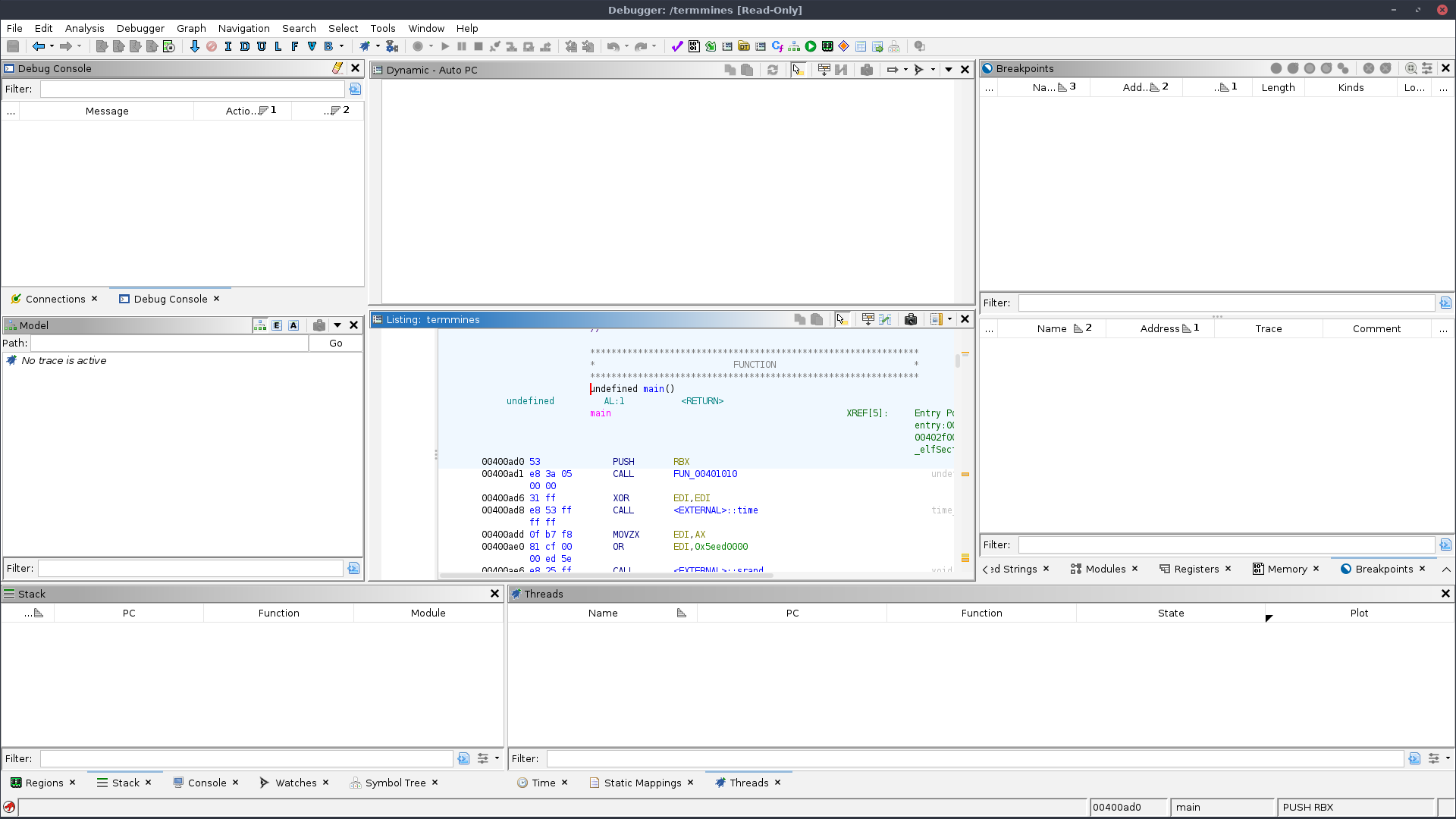Click the Breakpoint toggle icon in toolbar
The width and height of the screenshot is (1456, 819).
click(x=843, y=46)
